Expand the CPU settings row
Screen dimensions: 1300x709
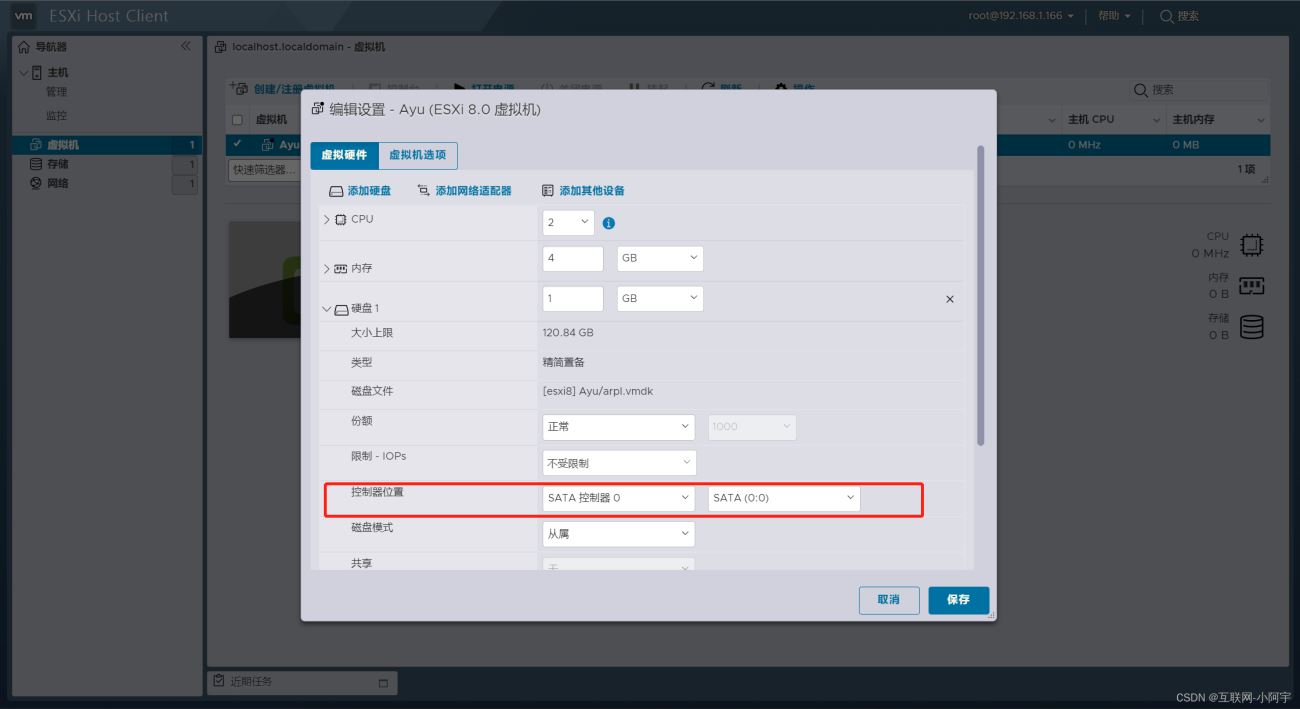pyautogui.click(x=327, y=220)
